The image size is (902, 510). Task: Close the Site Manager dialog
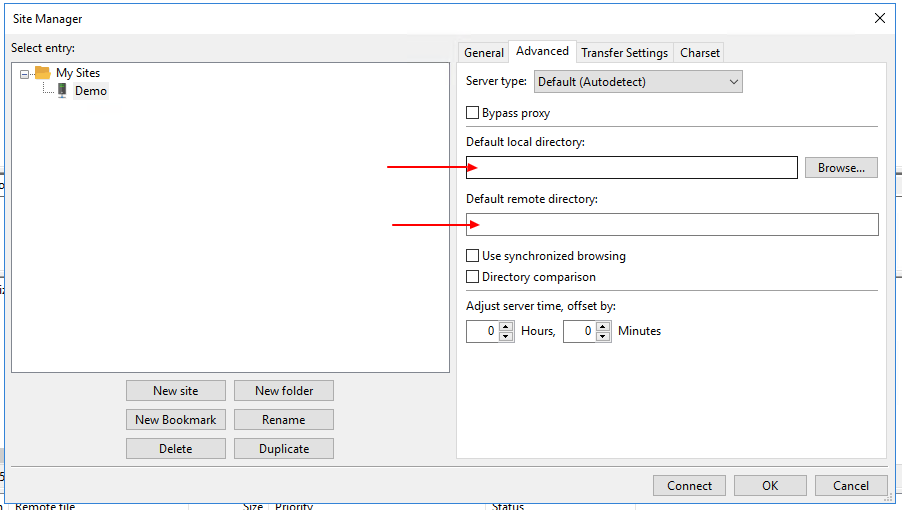tap(880, 18)
